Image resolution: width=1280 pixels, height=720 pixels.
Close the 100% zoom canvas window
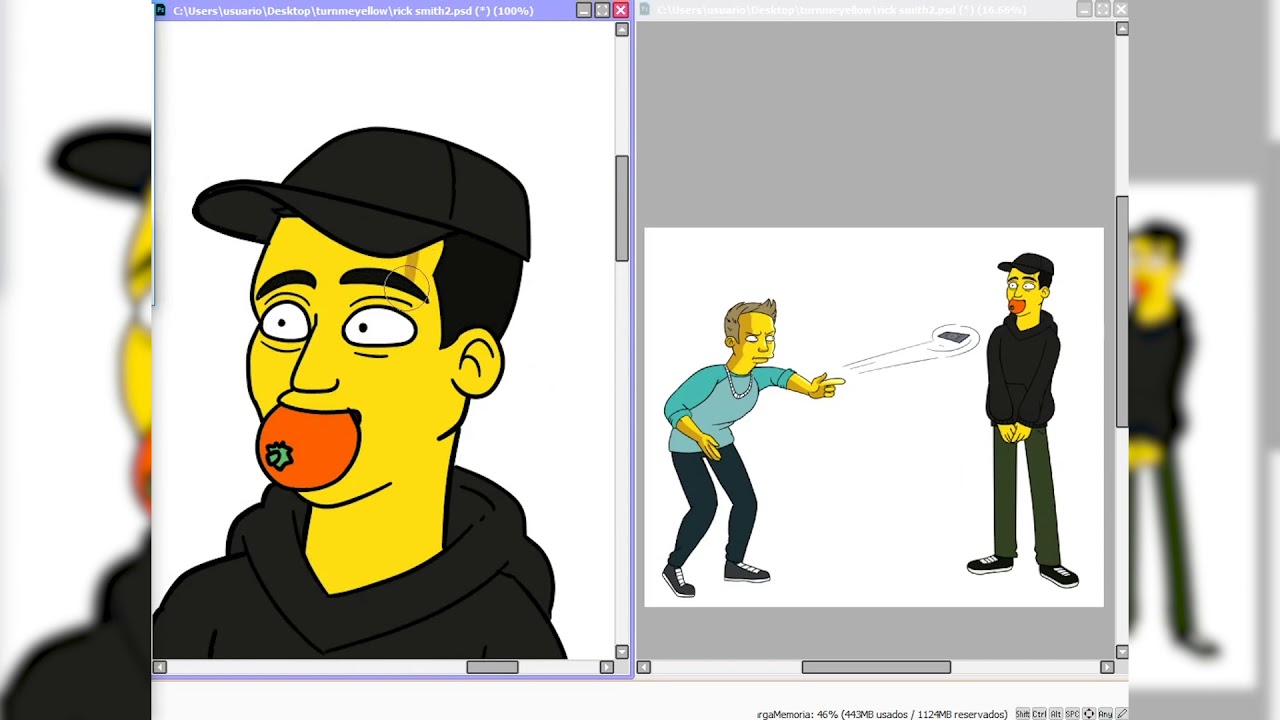tap(620, 10)
